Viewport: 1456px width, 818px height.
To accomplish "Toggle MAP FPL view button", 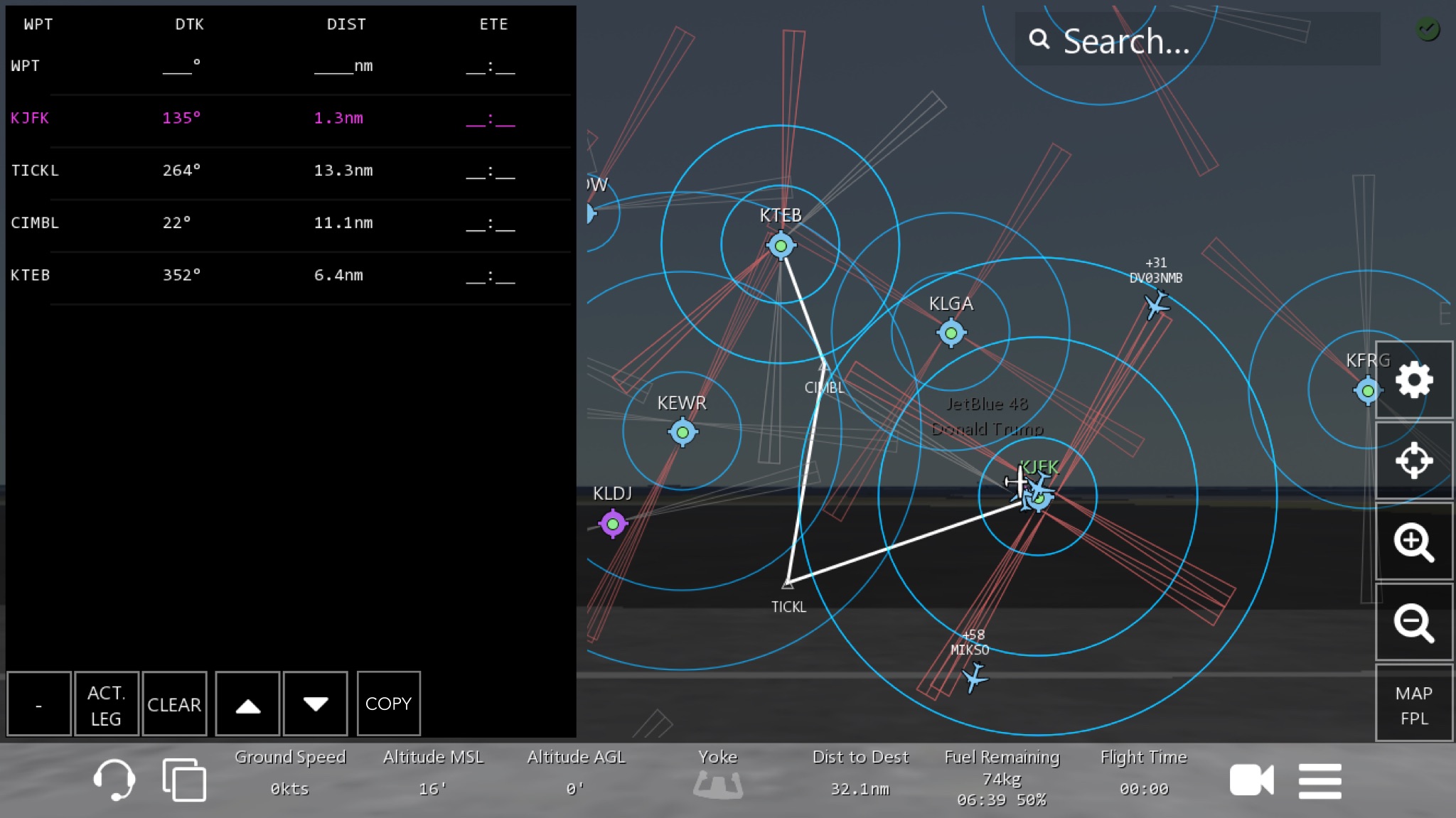I will (x=1413, y=704).
